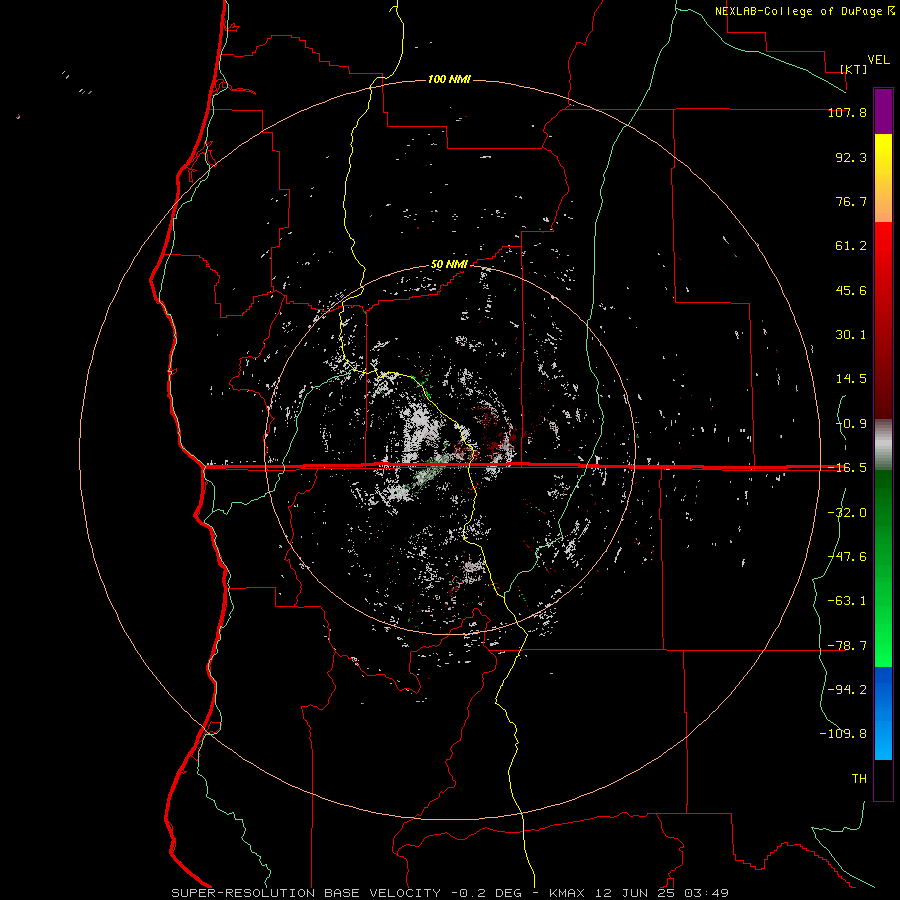This screenshot has height=900, width=900.
Task: Select the 30.1 scale value
Action: tap(851, 335)
